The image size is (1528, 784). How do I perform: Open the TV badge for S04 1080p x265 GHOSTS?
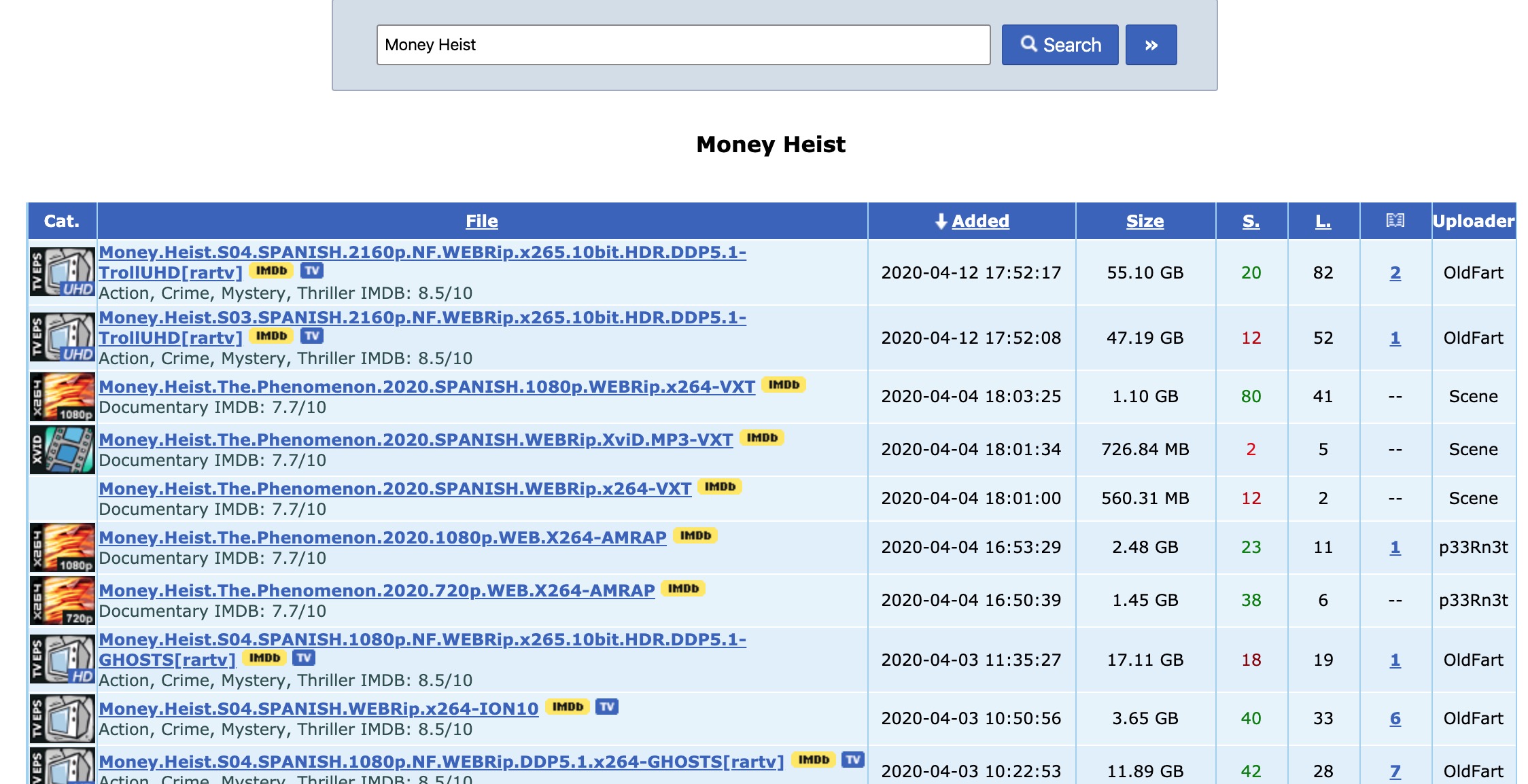pyautogui.click(x=304, y=658)
